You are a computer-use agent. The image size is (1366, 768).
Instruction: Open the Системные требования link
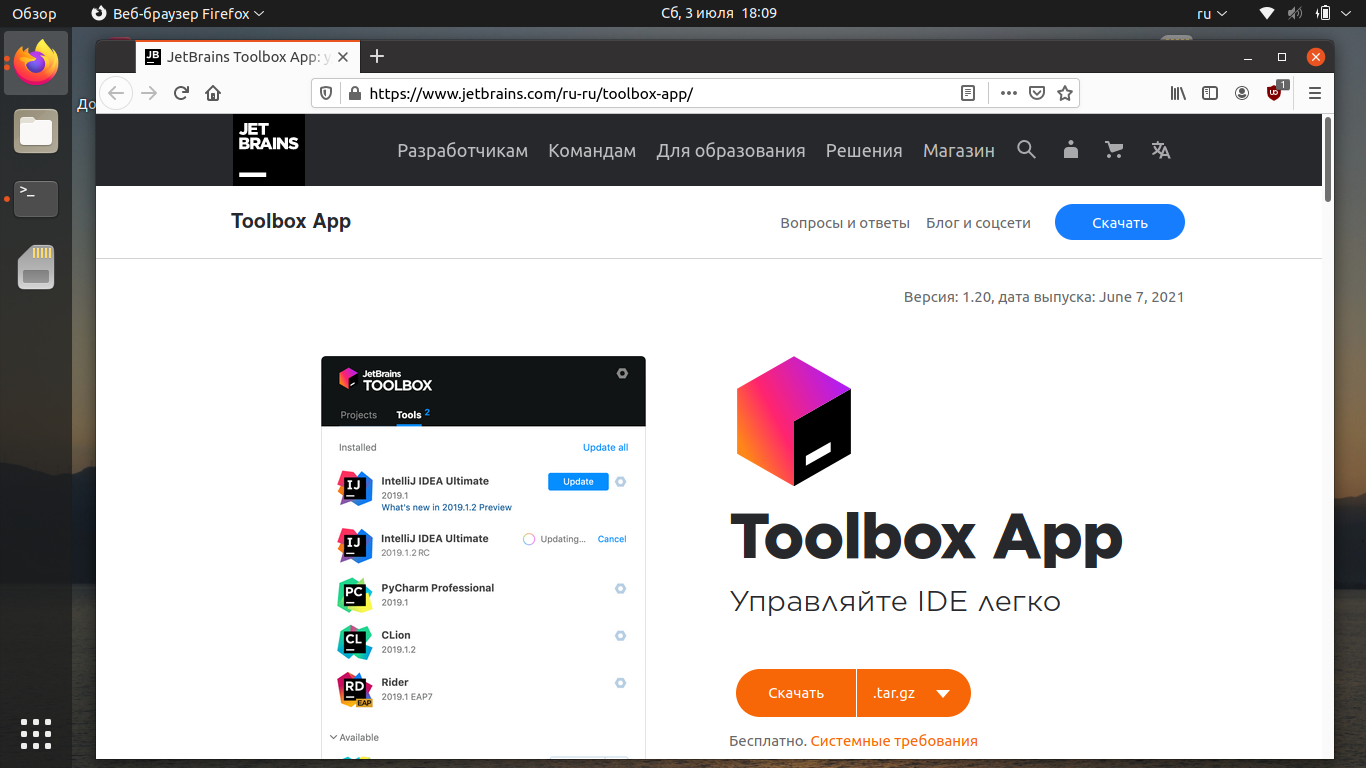tap(894, 741)
